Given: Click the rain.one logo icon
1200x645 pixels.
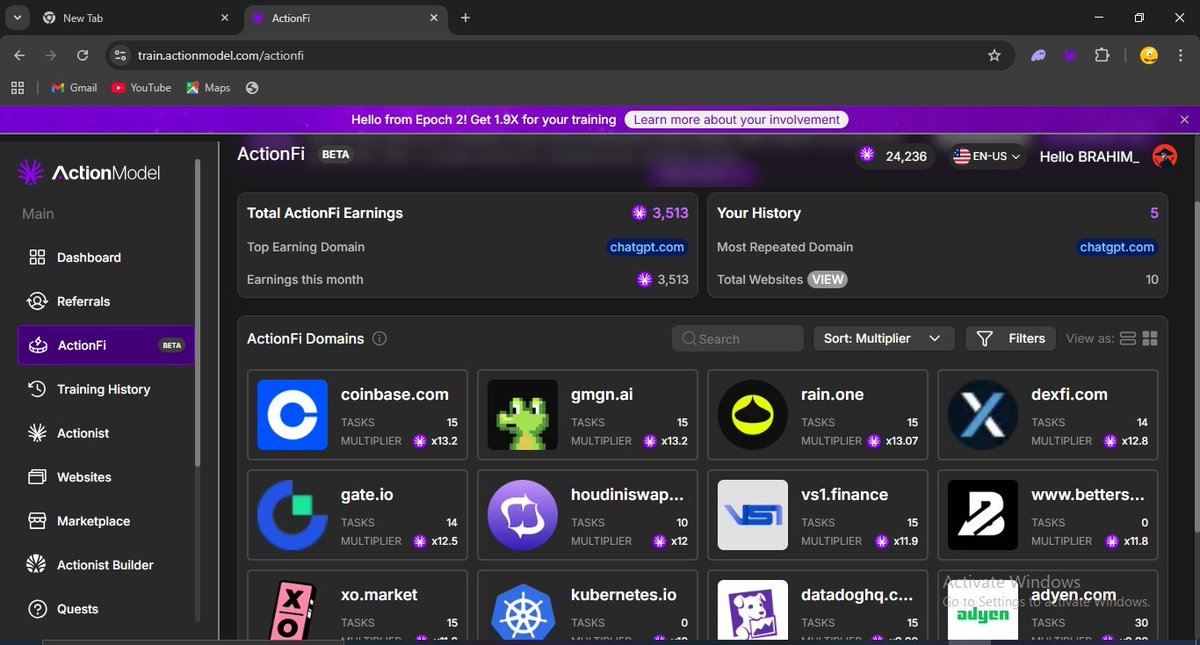Looking at the screenshot, I should [753, 414].
